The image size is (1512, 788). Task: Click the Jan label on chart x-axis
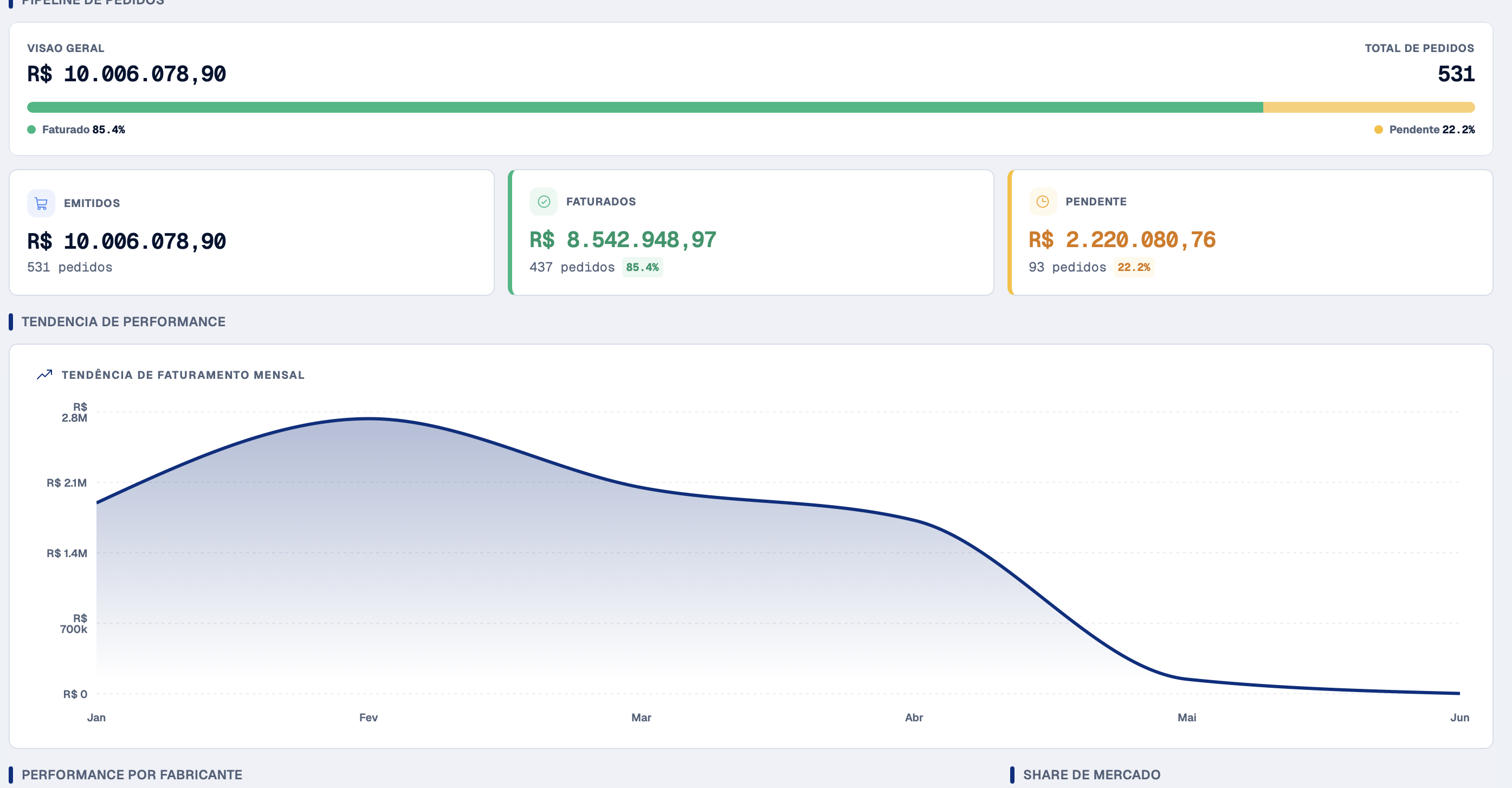pos(96,718)
